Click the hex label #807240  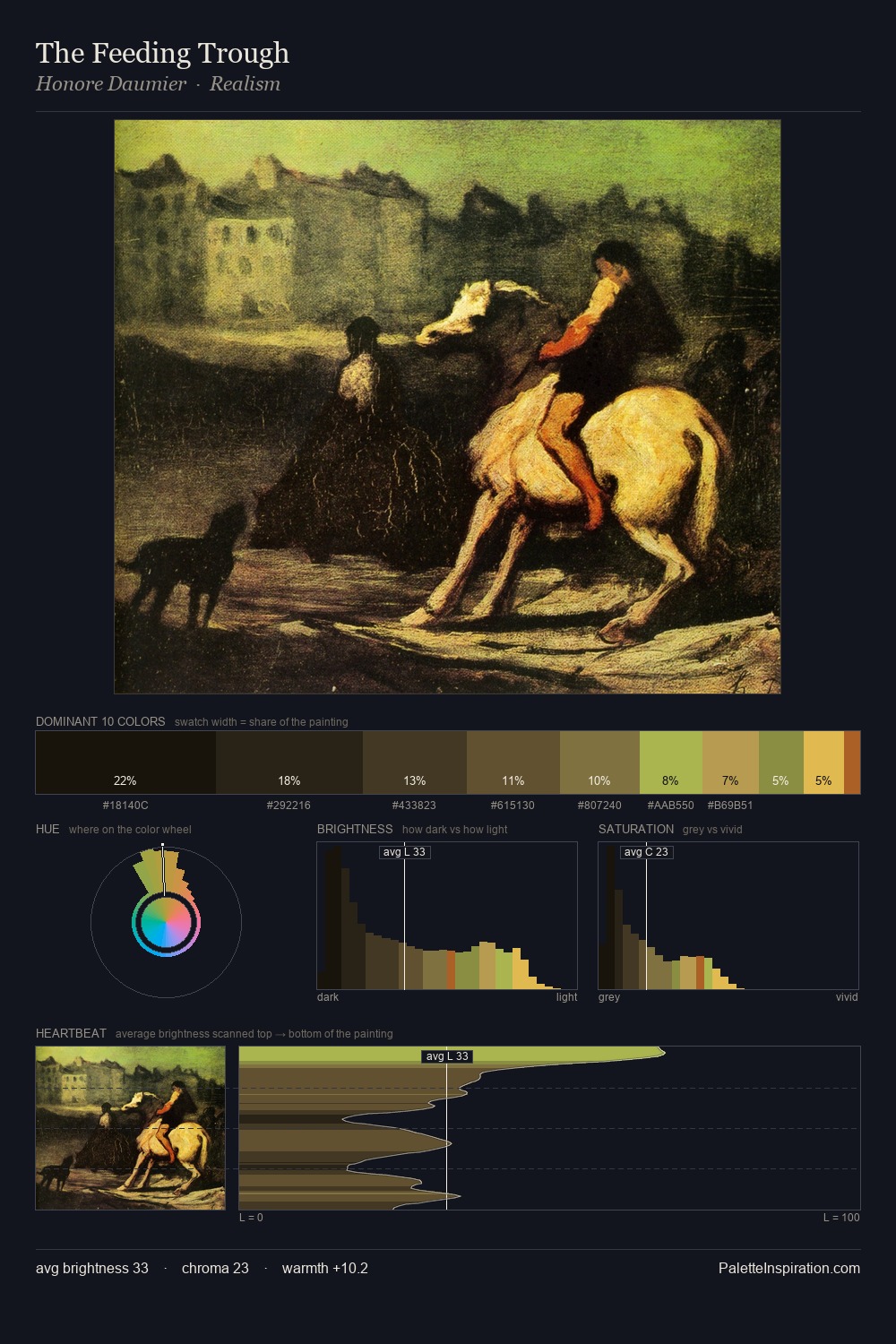pos(599,806)
